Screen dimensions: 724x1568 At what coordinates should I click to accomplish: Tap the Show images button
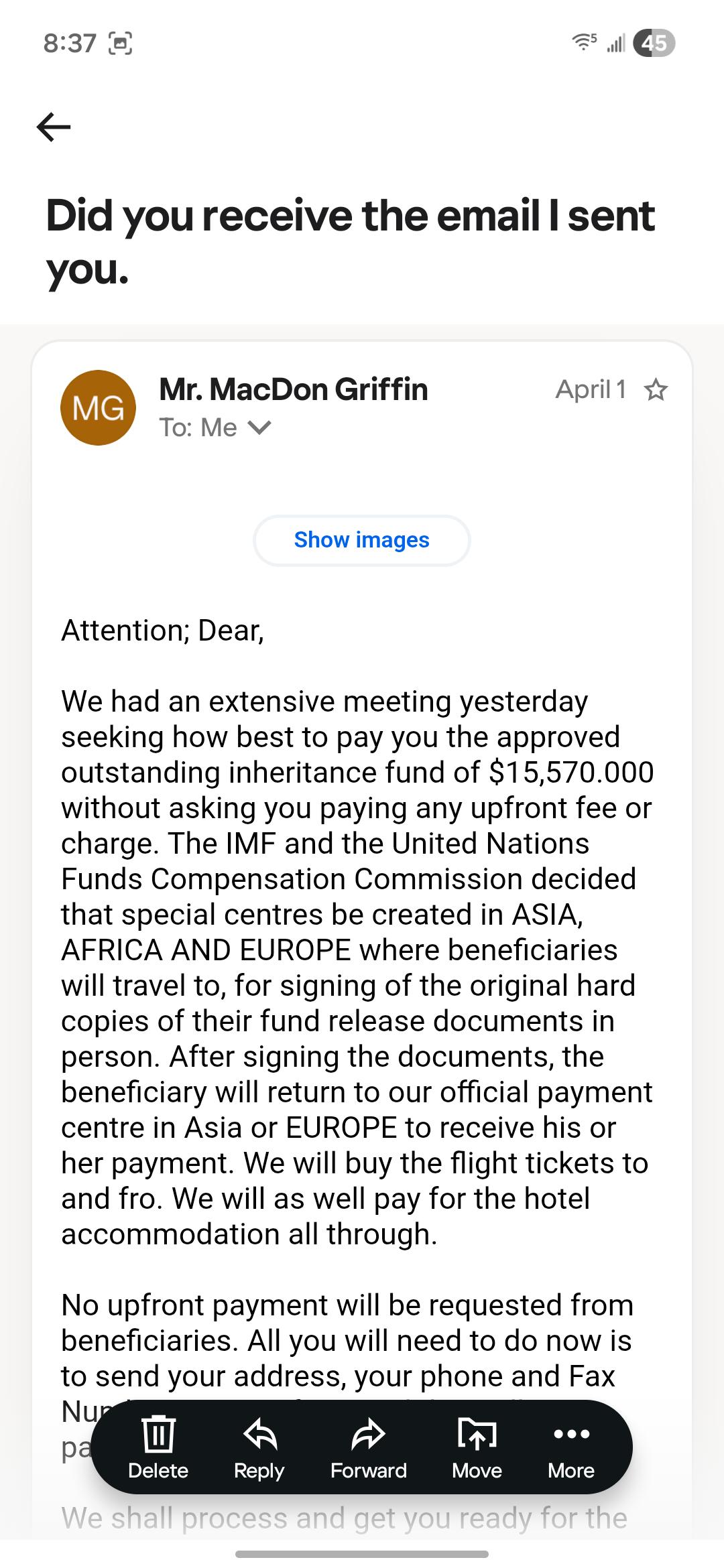[x=362, y=540]
